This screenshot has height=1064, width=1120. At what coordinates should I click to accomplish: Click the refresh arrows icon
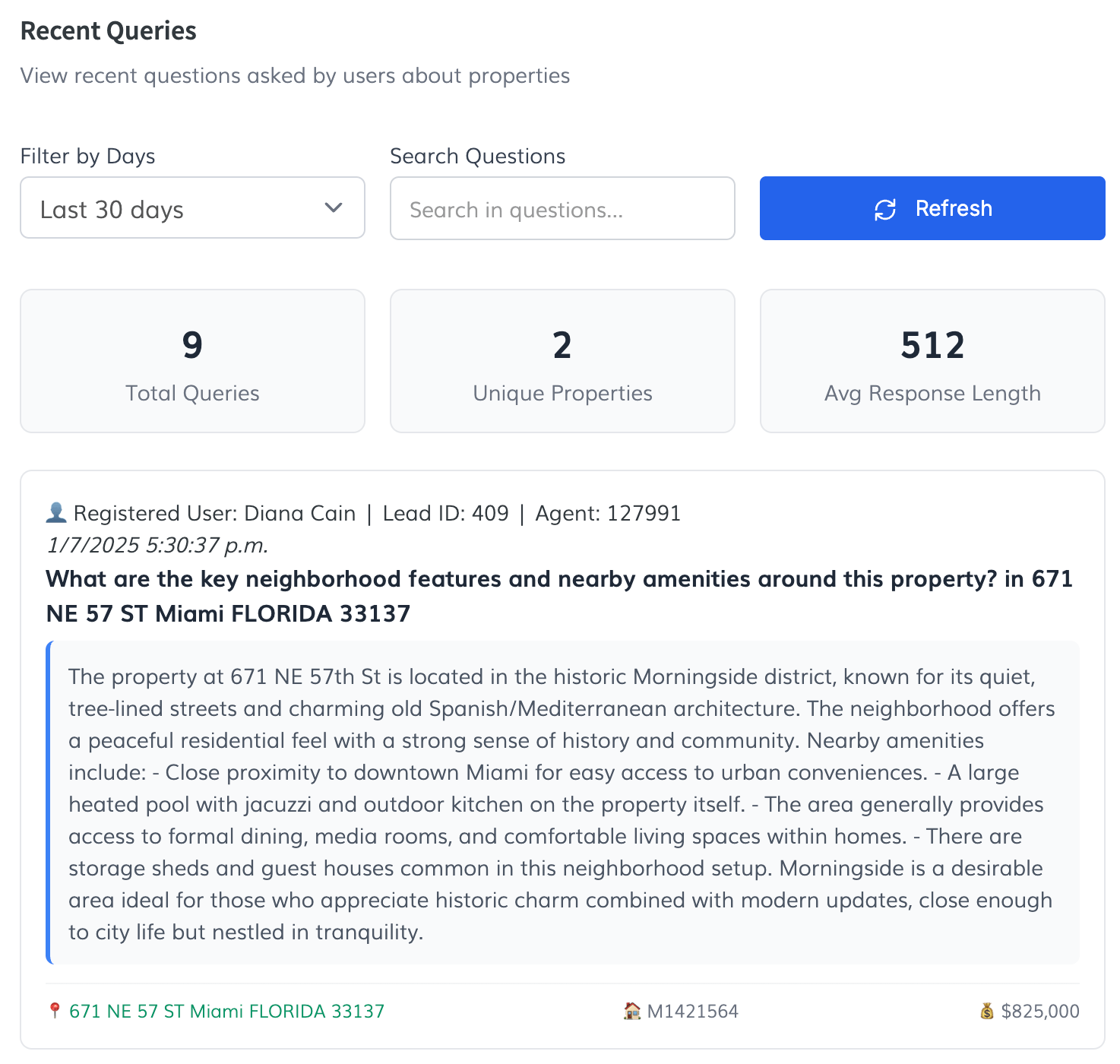(885, 209)
